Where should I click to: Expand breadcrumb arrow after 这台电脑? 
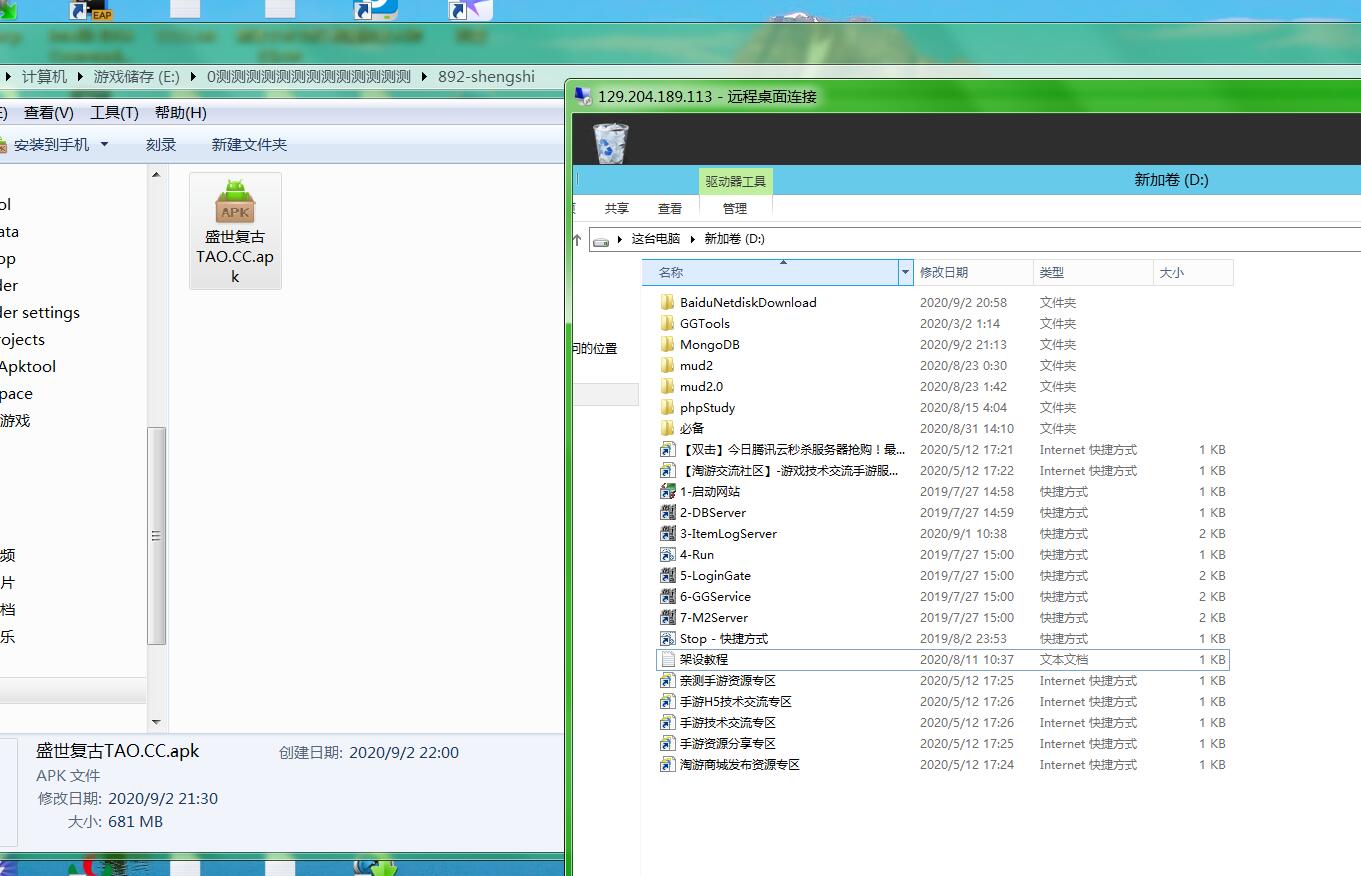click(692, 239)
